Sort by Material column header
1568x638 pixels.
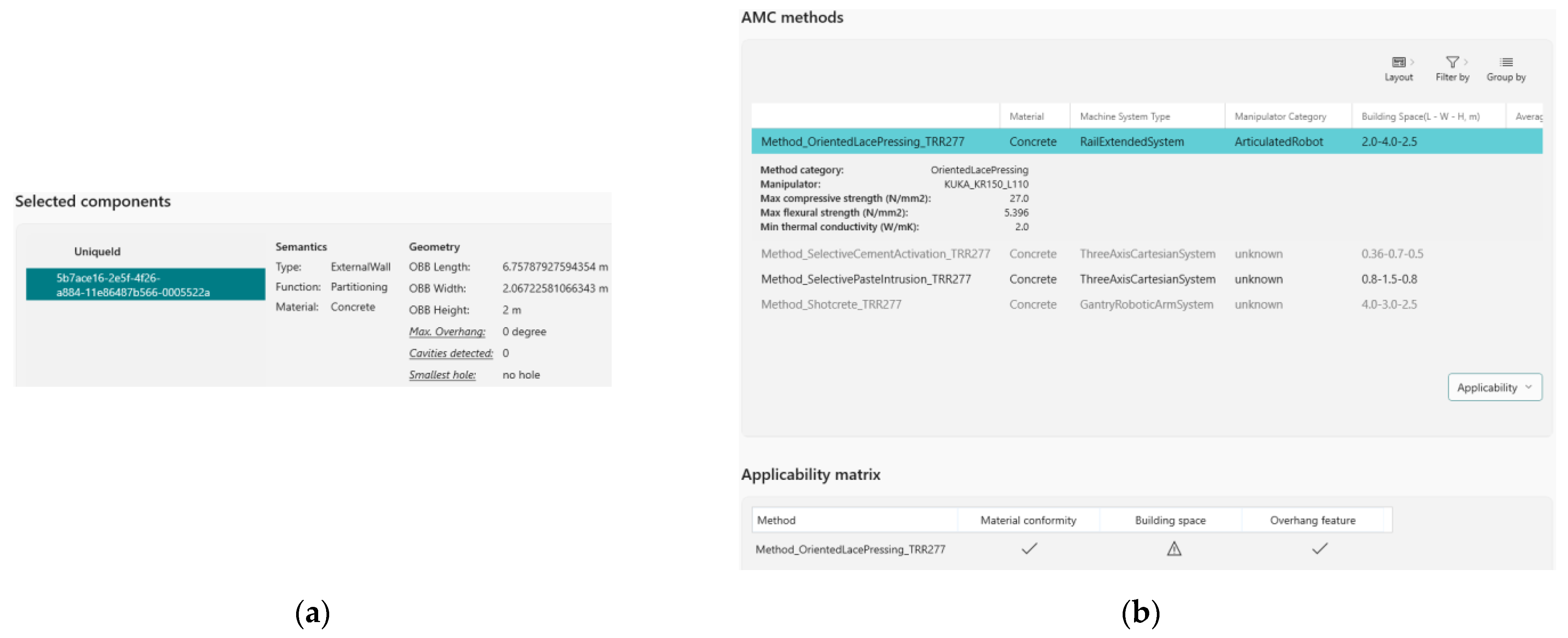(1026, 116)
